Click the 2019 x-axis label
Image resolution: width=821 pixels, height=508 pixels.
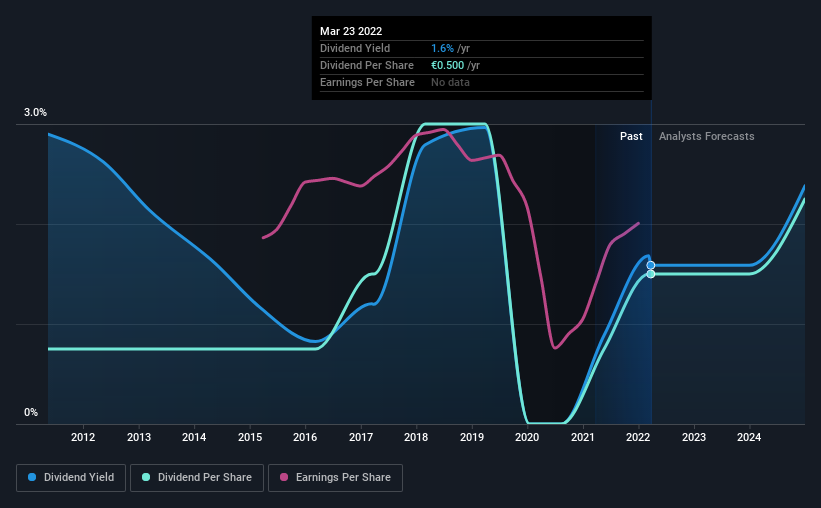472,437
